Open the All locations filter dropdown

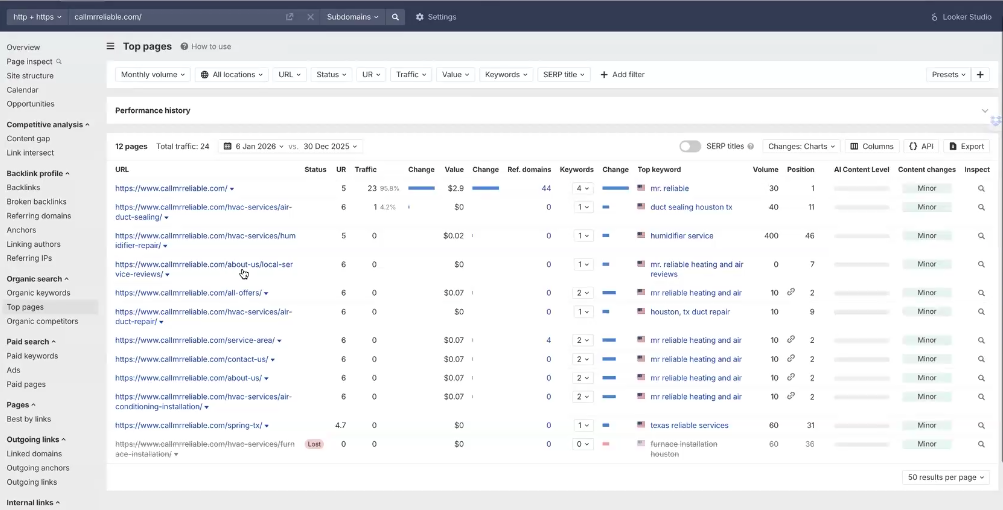click(232, 74)
